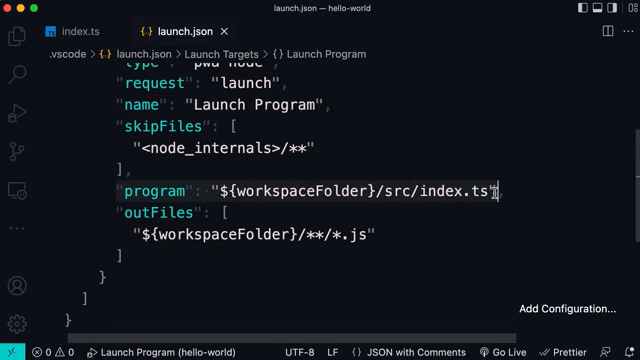Open the Search view in activity bar

pyautogui.click(x=17, y=74)
